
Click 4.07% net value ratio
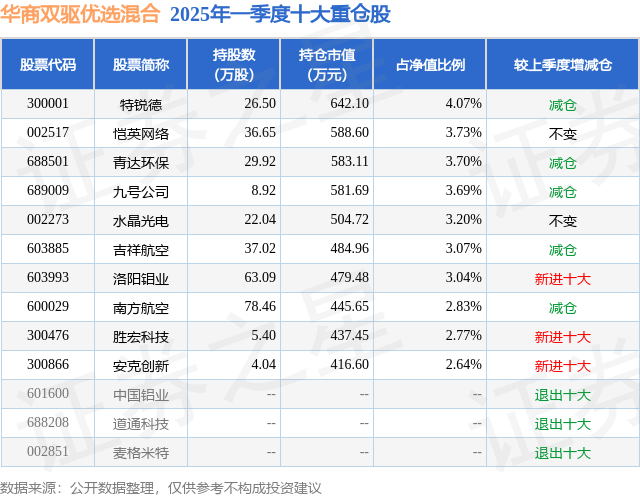point(463,104)
